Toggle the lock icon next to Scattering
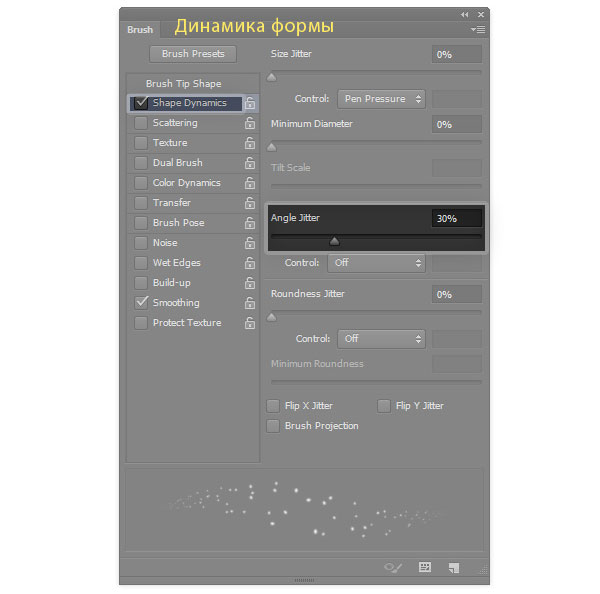This screenshot has height=594, width=600. [250, 122]
